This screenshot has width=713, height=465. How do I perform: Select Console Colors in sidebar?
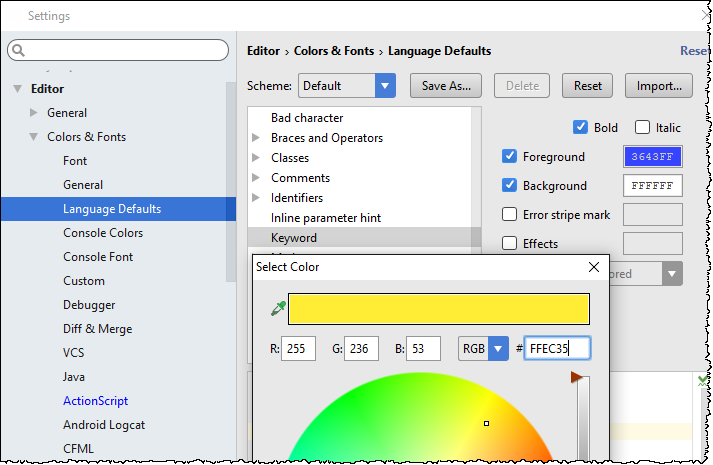tap(103, 233)
